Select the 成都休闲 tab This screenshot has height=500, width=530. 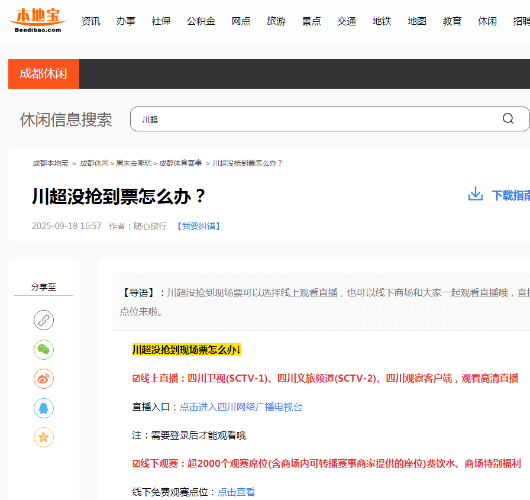tap(44, 74)
